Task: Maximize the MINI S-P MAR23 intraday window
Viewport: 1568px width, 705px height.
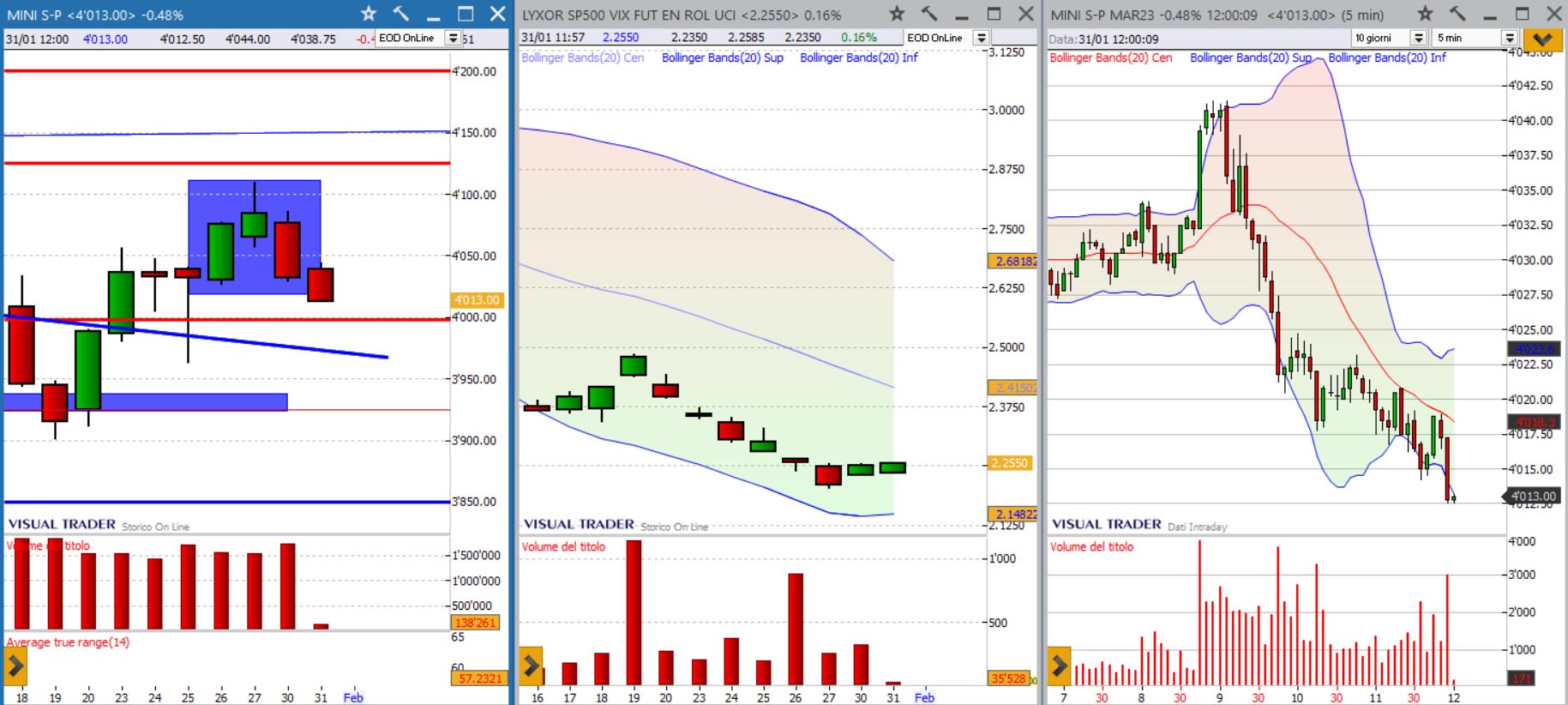Action: tap(1523, 14)
